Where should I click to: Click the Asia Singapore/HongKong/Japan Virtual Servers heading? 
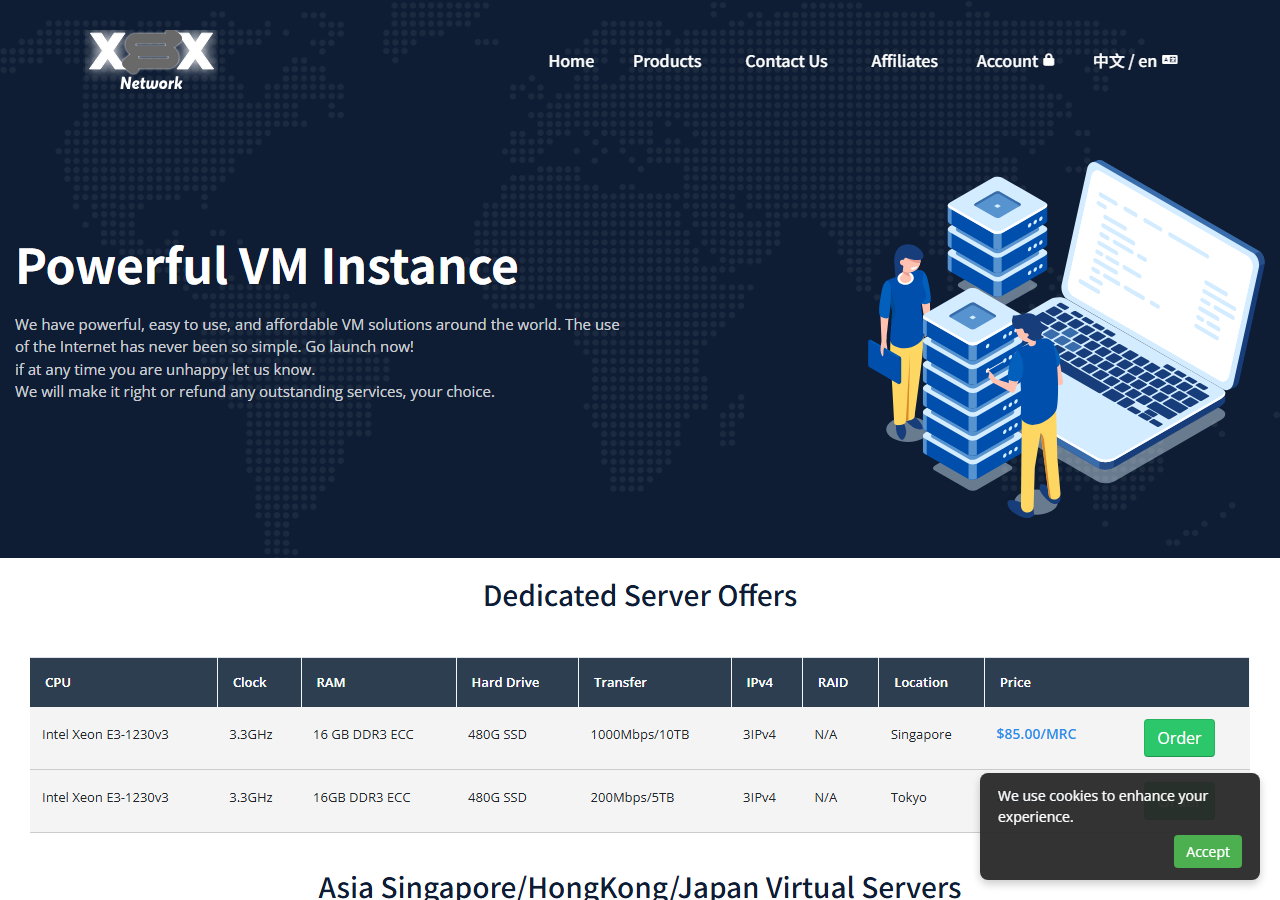pos(640,886)
